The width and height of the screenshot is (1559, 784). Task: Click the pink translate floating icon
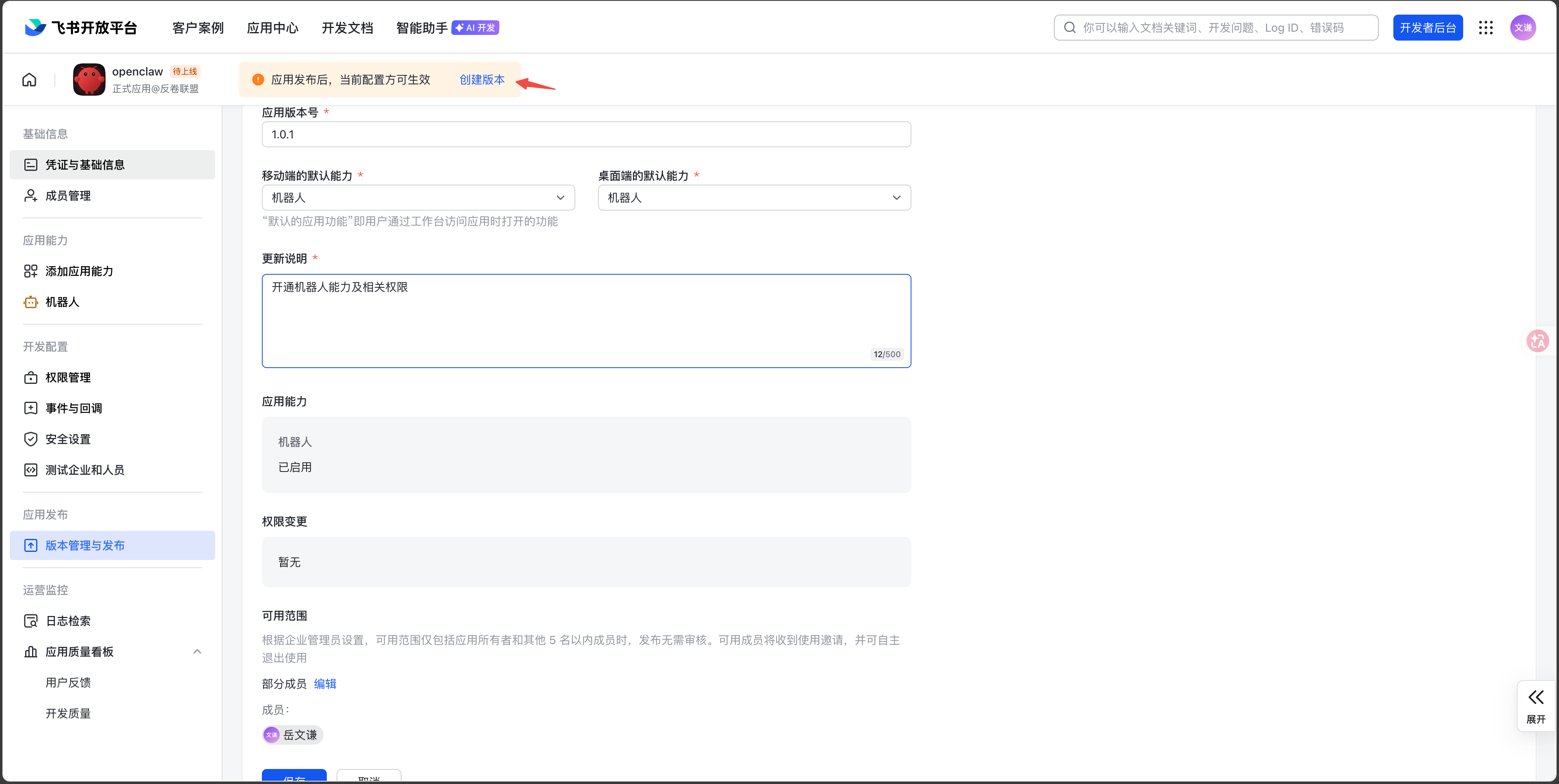[x=1537, y=341]
